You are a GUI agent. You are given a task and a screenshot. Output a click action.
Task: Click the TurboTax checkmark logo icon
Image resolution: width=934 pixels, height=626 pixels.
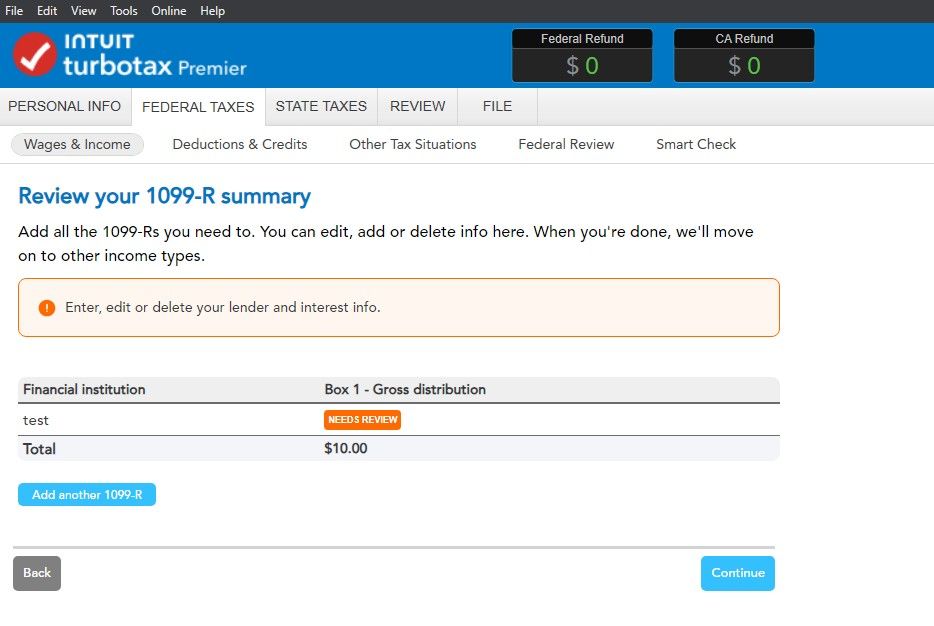click(x=35, y=55)
